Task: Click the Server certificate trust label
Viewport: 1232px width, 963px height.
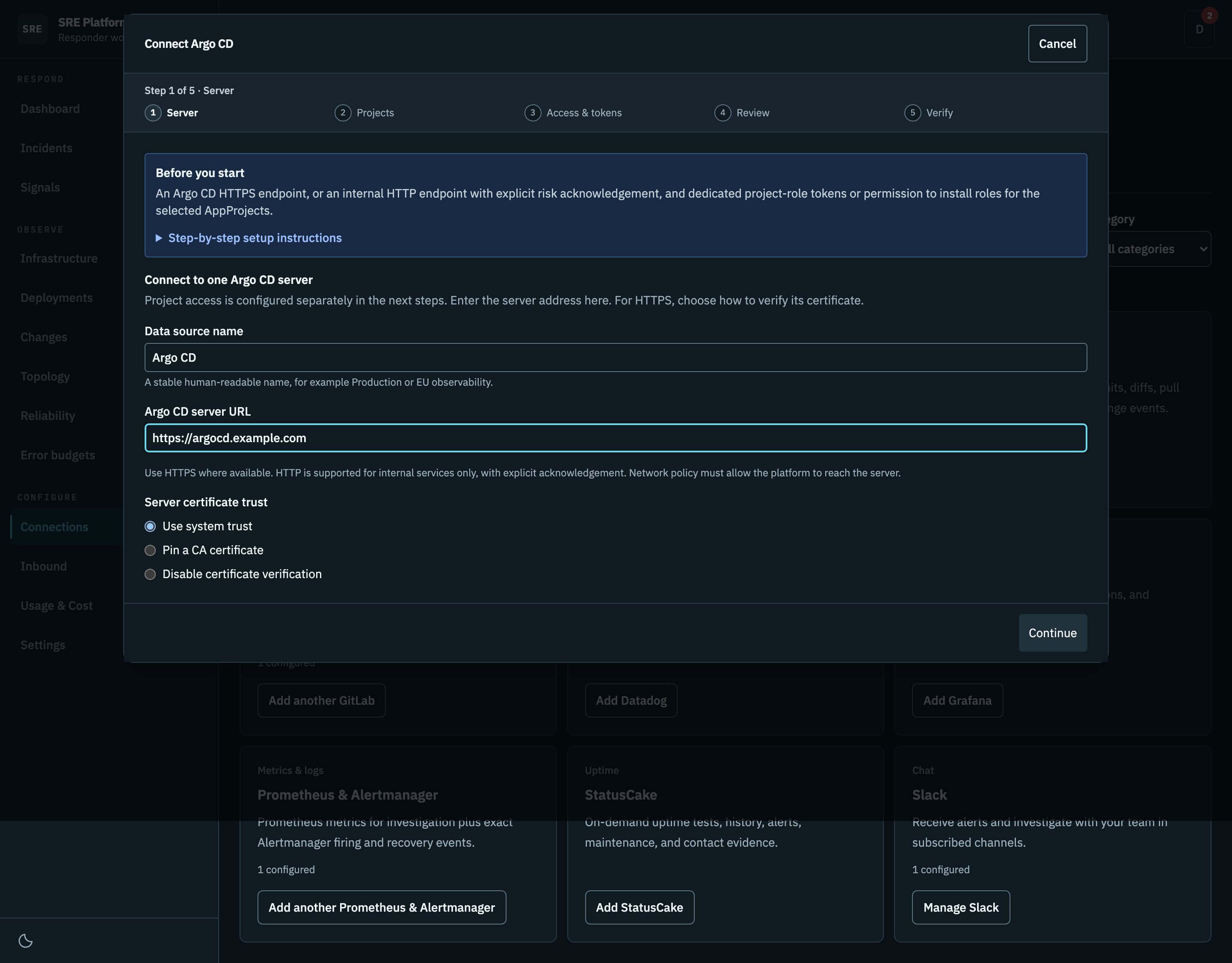Action: [x=206, y=502]
